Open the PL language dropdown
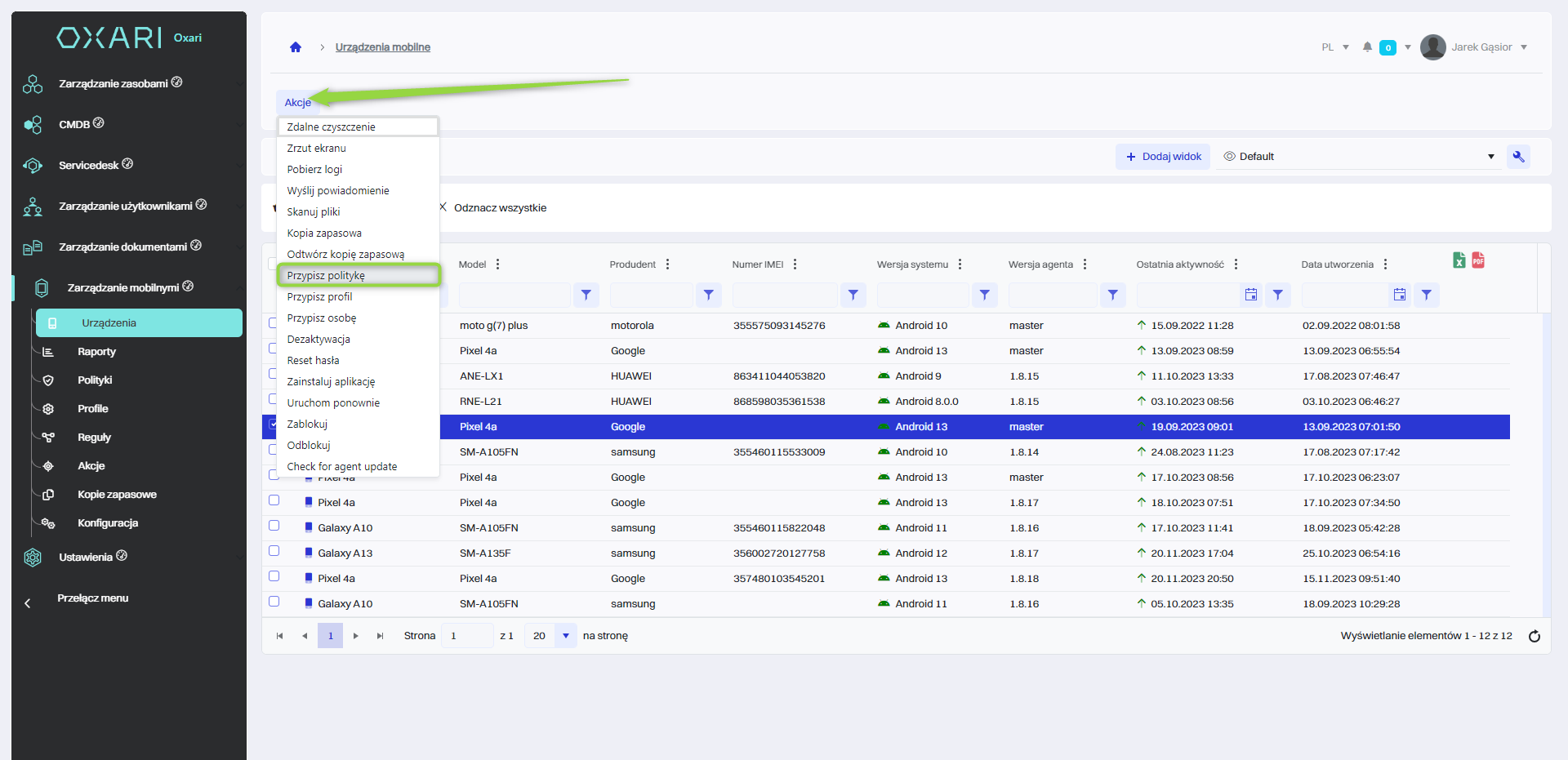The image size is (1568, 760). pyautogui.click(x=1334, y=47)
